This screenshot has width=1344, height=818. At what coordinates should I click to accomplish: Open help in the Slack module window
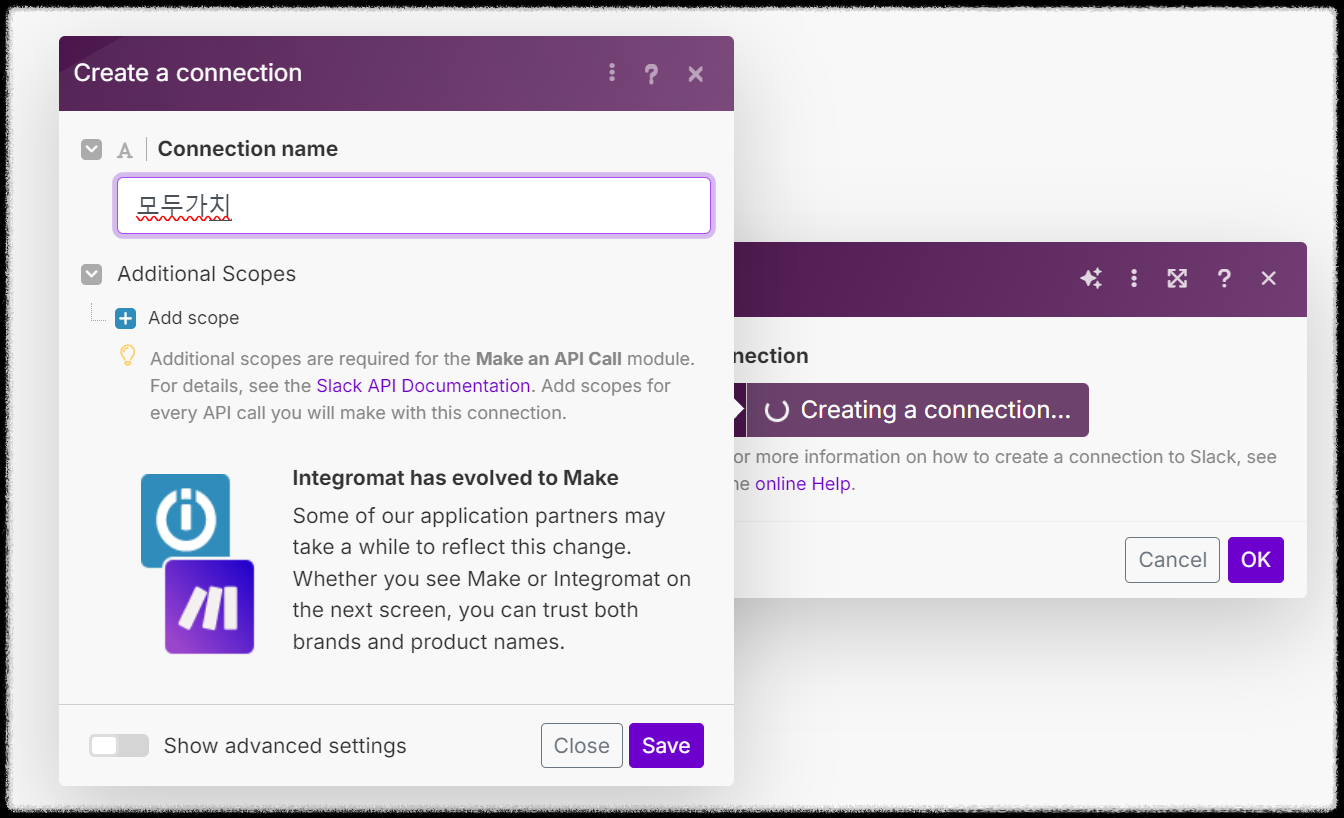[1223, 279]
